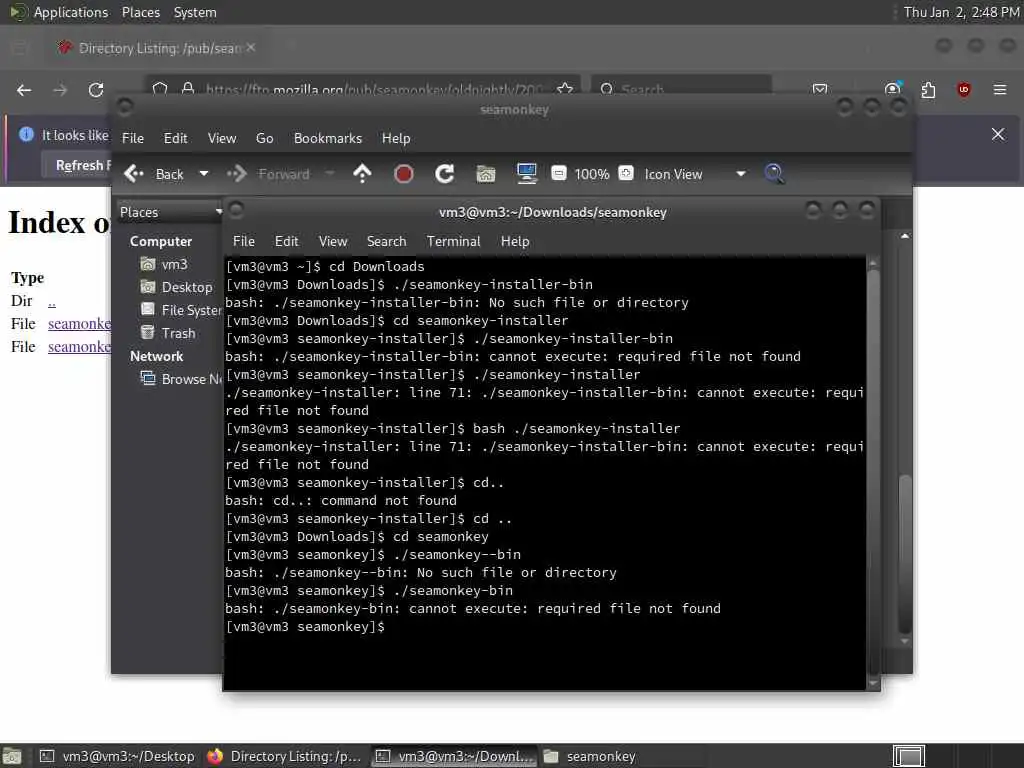The width and height of the screenshot is (1024, 768).
Task: Stop loading with the red Stop icon
Action: click(x=404, y=174)
